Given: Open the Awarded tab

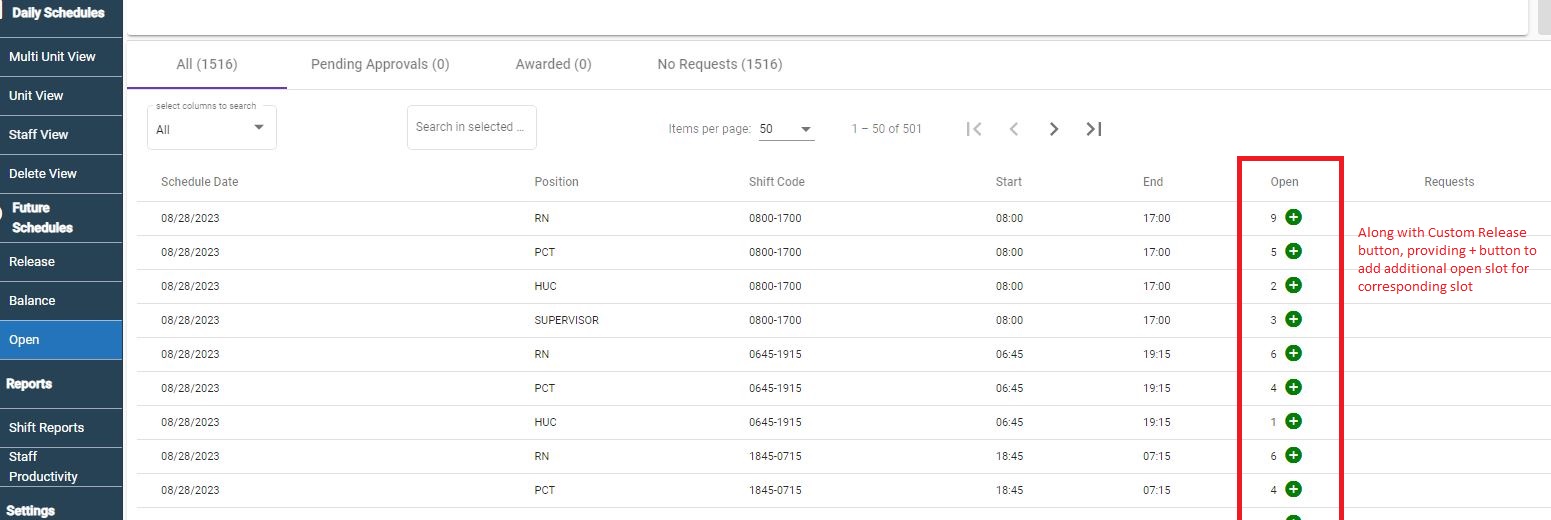Looking at the screenshot, I should [553, 64].
